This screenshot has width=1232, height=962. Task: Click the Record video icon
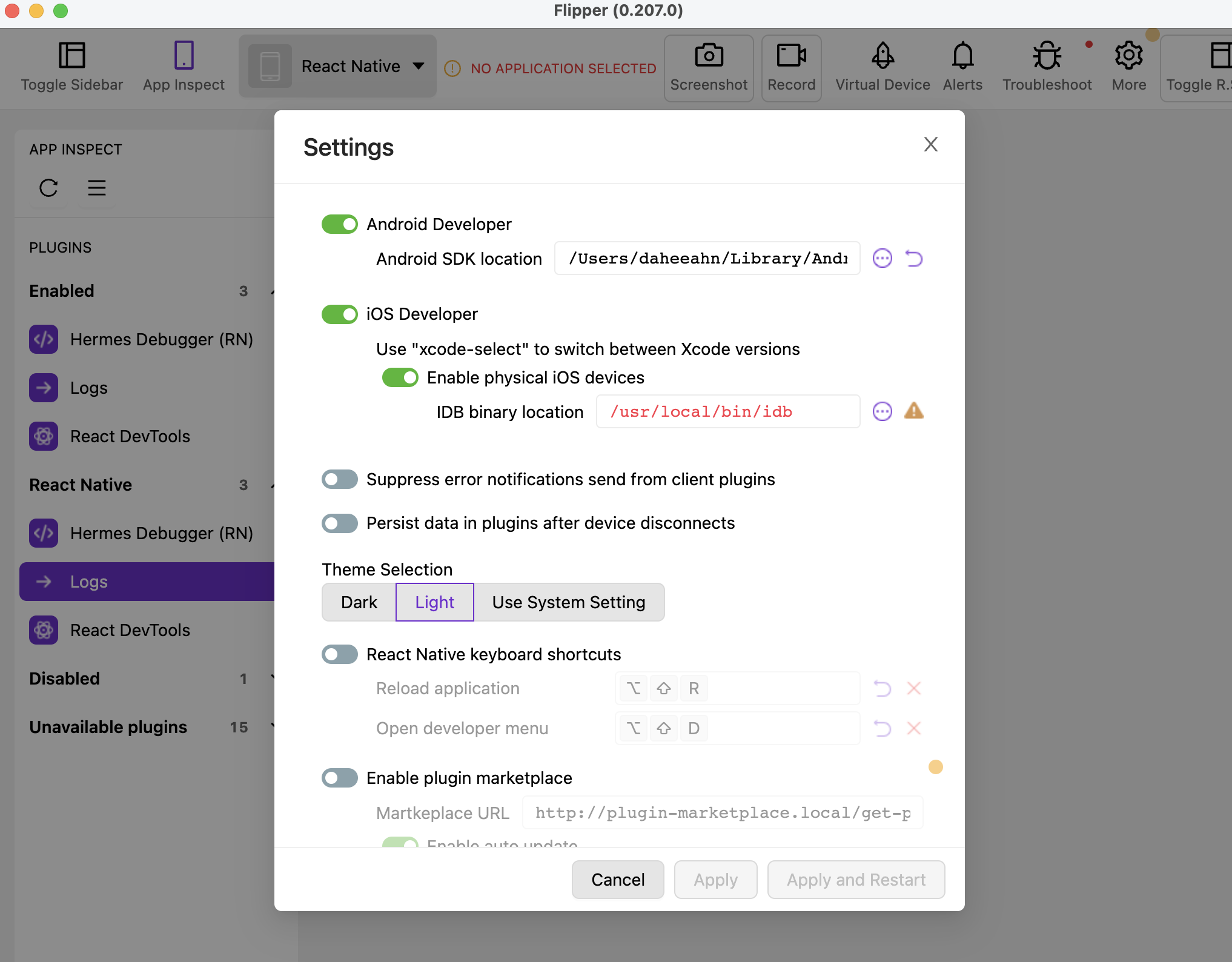(x=791, y=56)
